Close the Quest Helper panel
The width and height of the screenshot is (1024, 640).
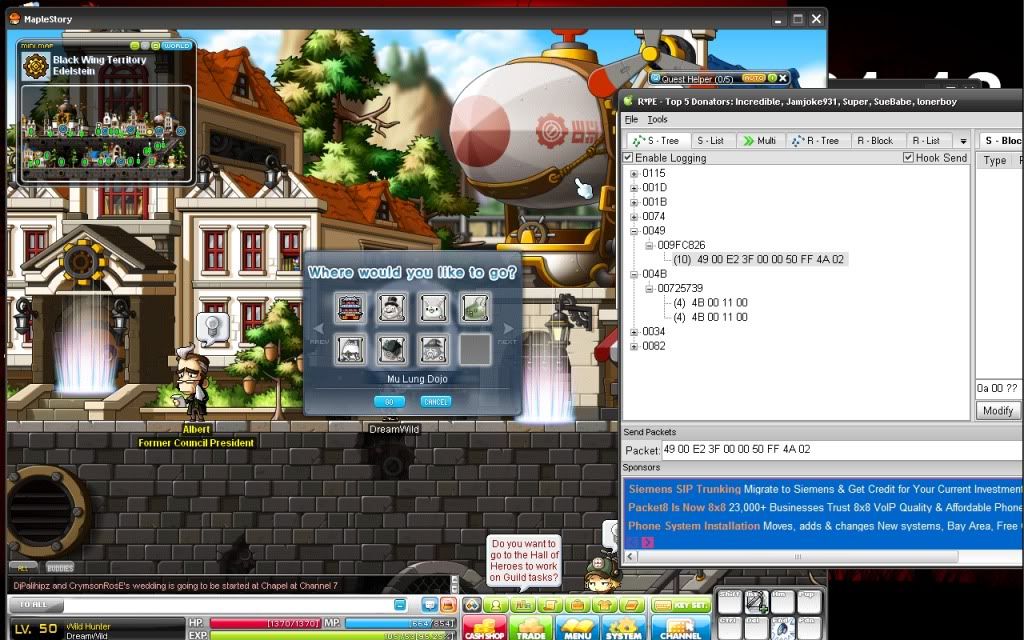coord(783,78)
